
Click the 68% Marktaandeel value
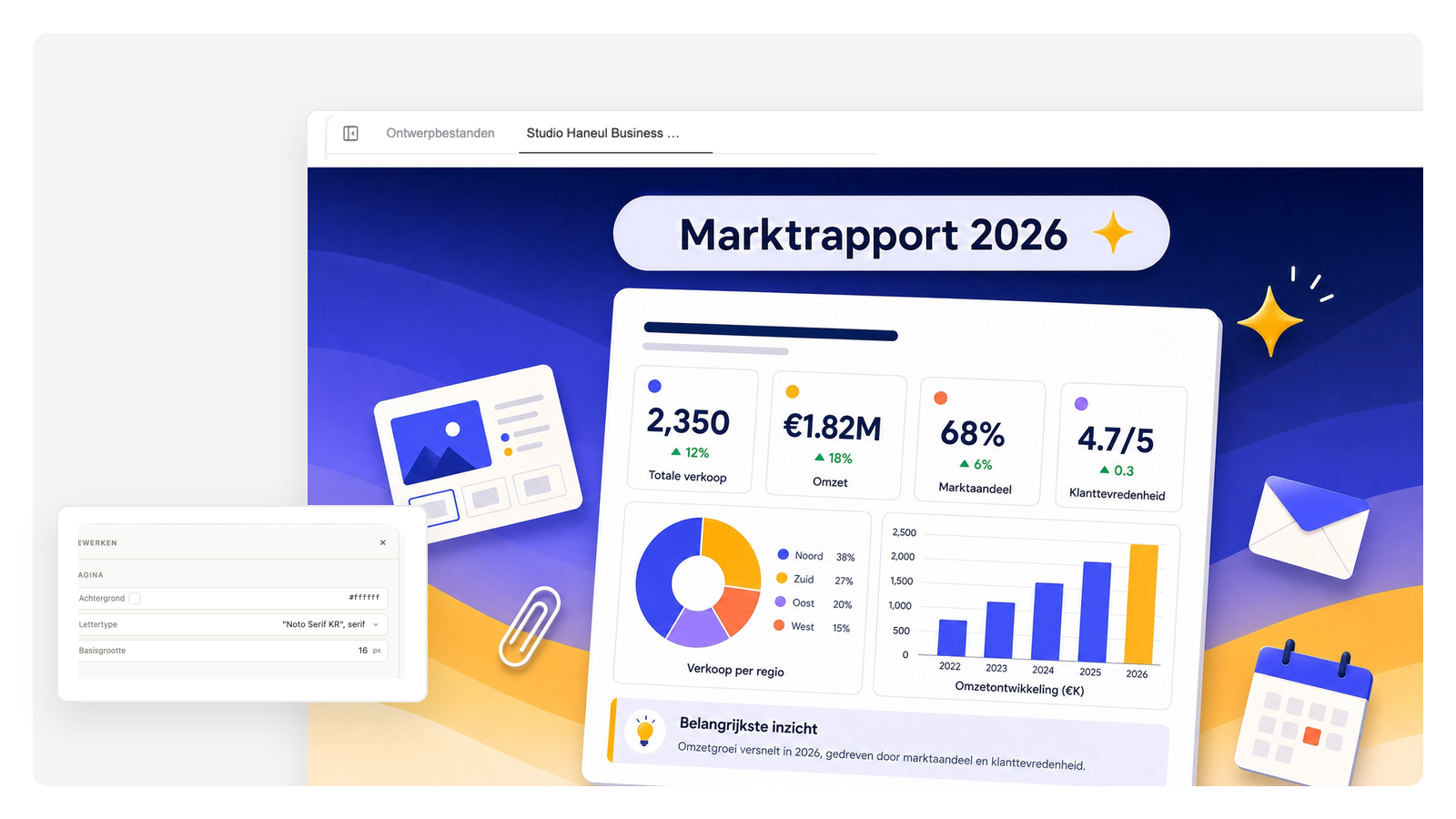[x=973, y=433]
